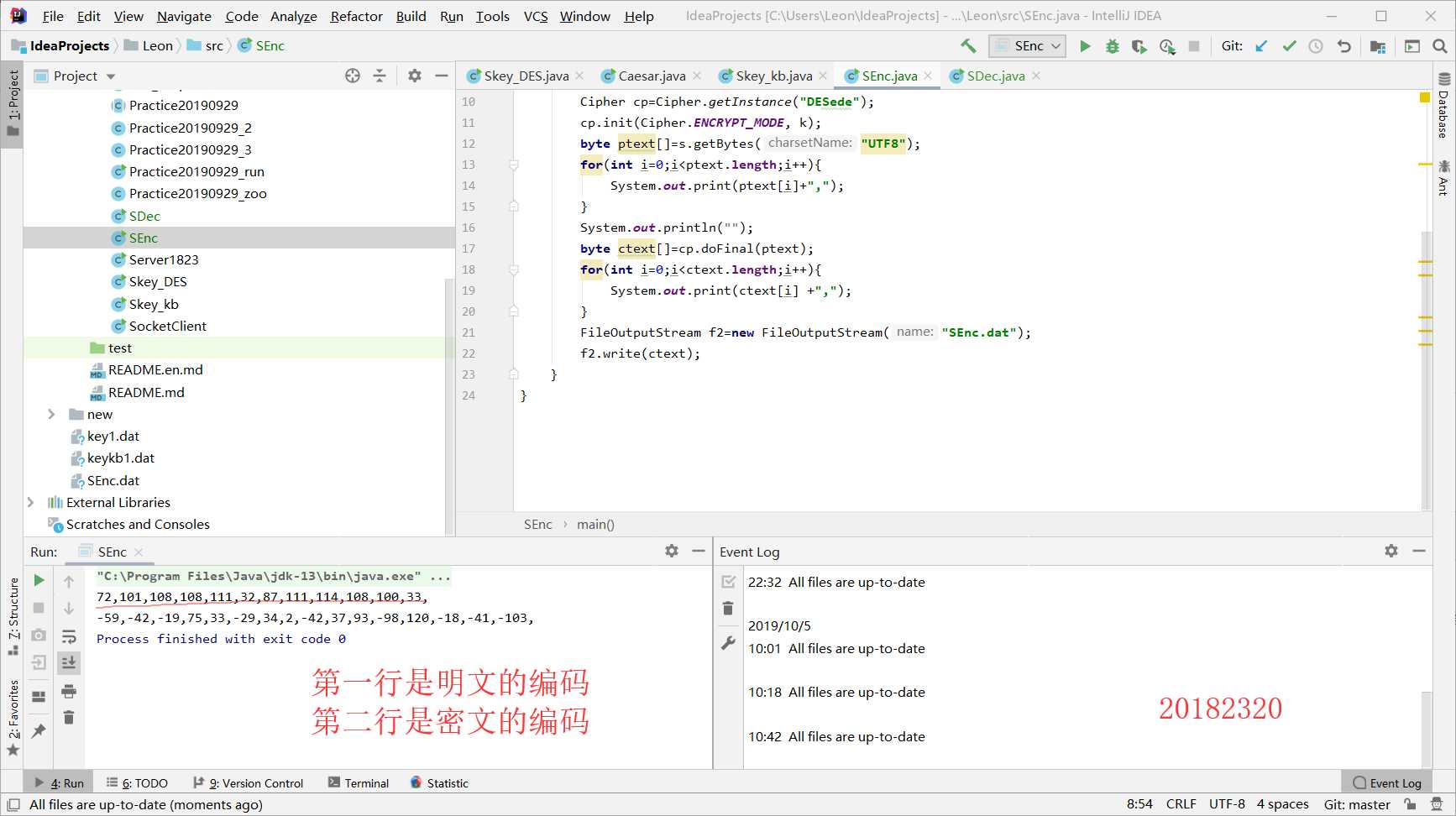Clear the Event Log with trash icon

(728, 609)
